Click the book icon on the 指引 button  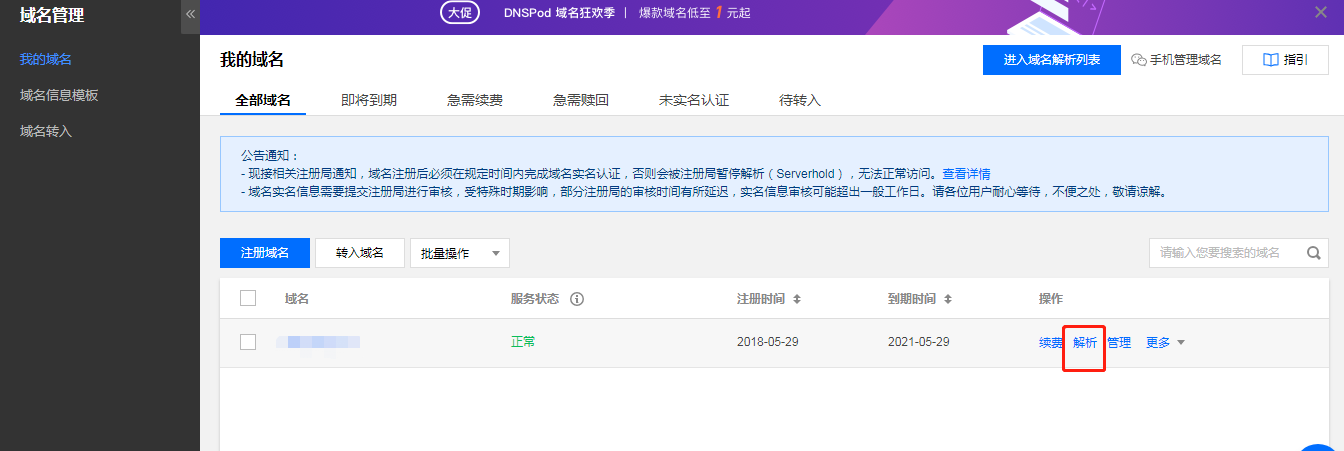tap(1271, 60)
